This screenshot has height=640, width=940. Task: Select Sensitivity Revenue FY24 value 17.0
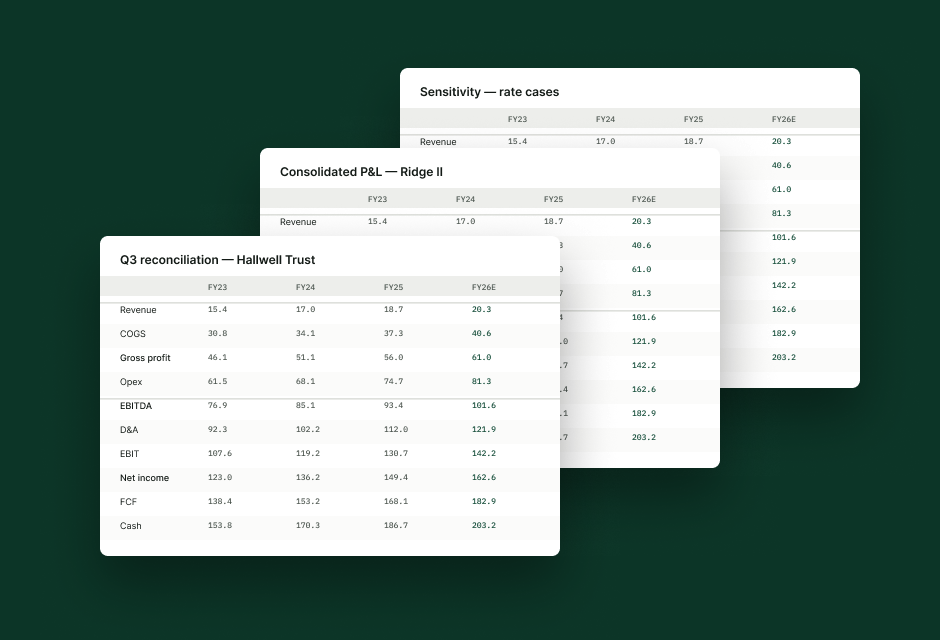(605, 141)
